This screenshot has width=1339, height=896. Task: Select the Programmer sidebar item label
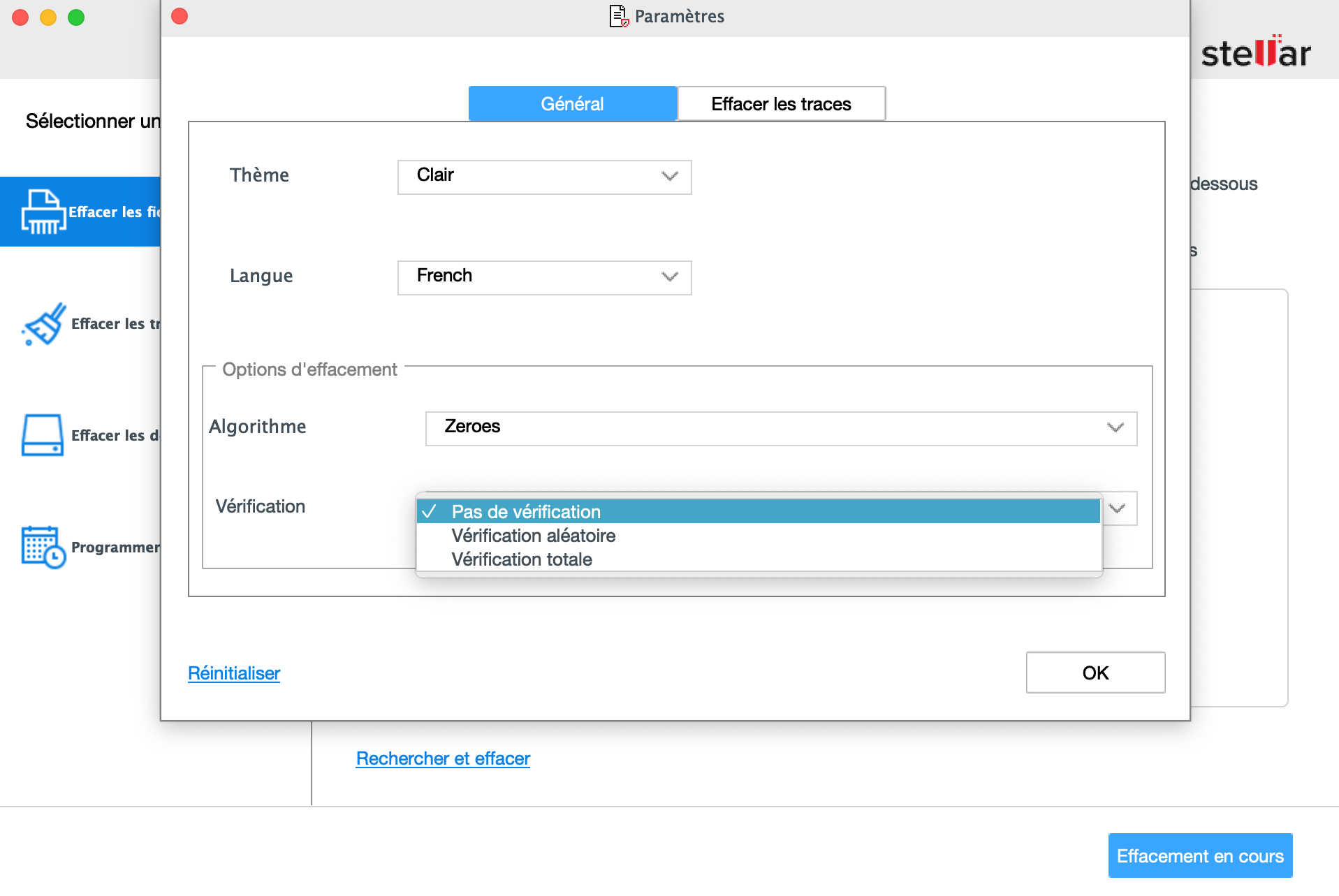click(115, 548)
